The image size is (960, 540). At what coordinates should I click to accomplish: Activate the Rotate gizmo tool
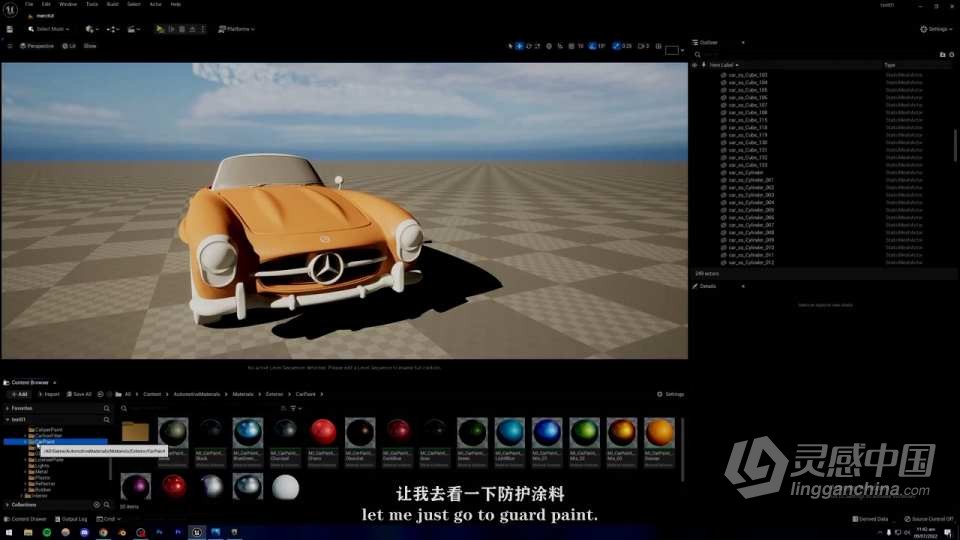coord(528,46)
